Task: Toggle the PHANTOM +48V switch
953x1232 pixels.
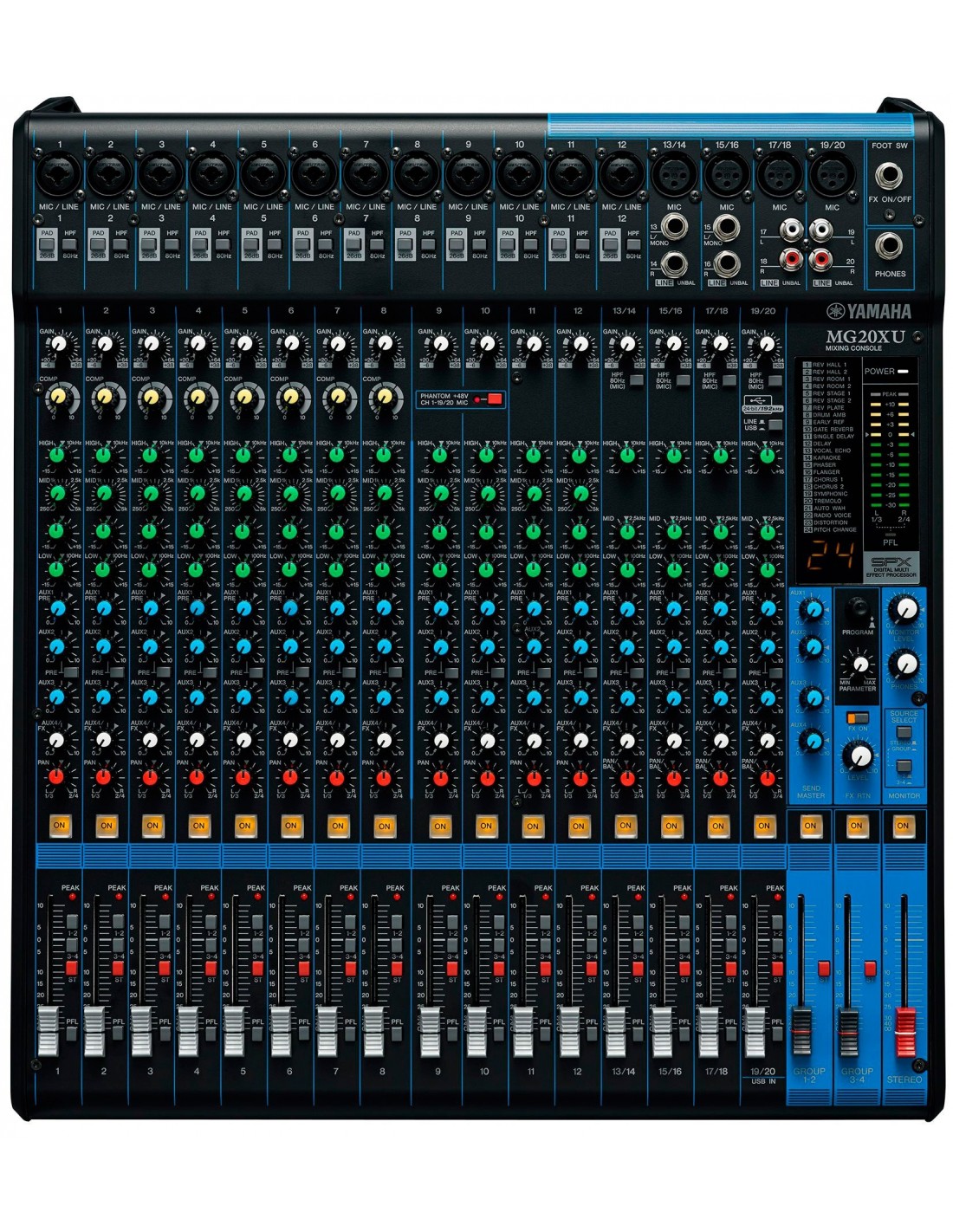Action: coord(494,399)
